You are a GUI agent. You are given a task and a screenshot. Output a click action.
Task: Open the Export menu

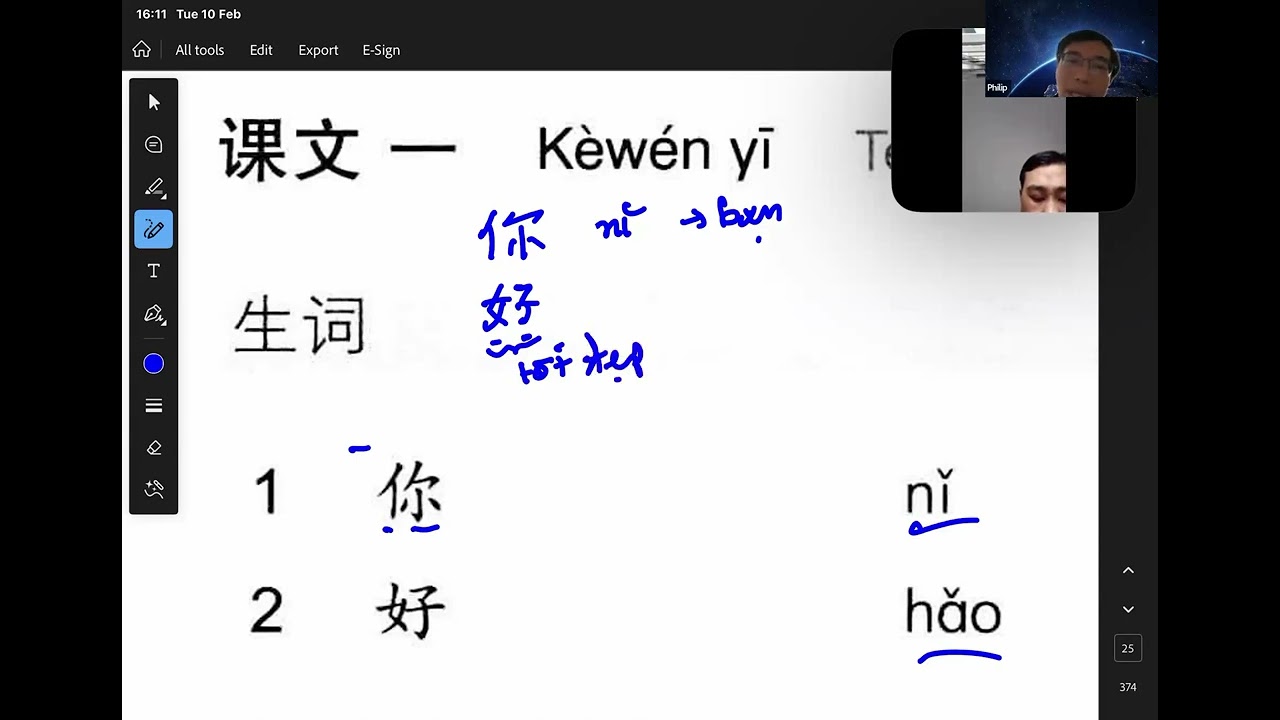click(318, 50)
